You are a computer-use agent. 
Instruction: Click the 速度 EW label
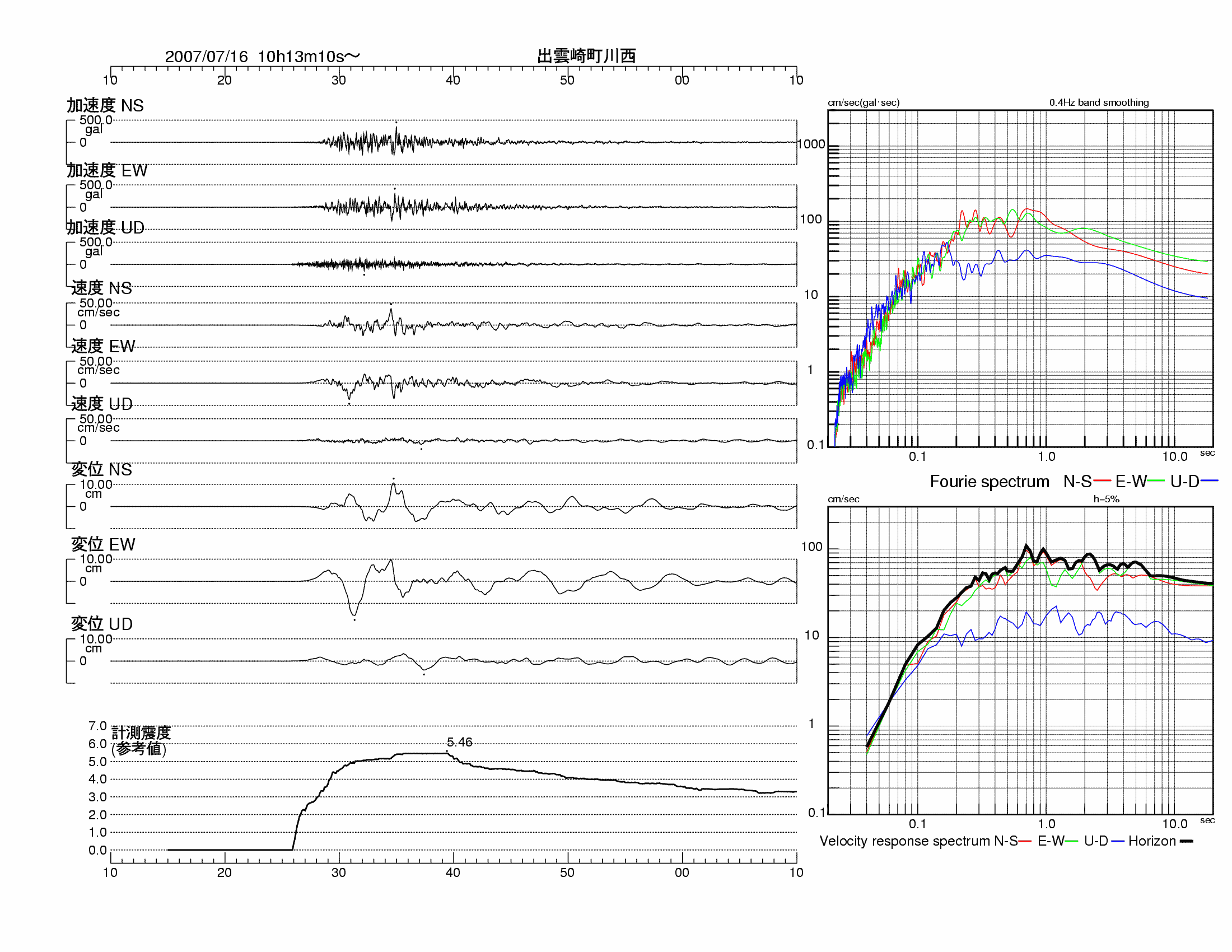coord(103,346)
